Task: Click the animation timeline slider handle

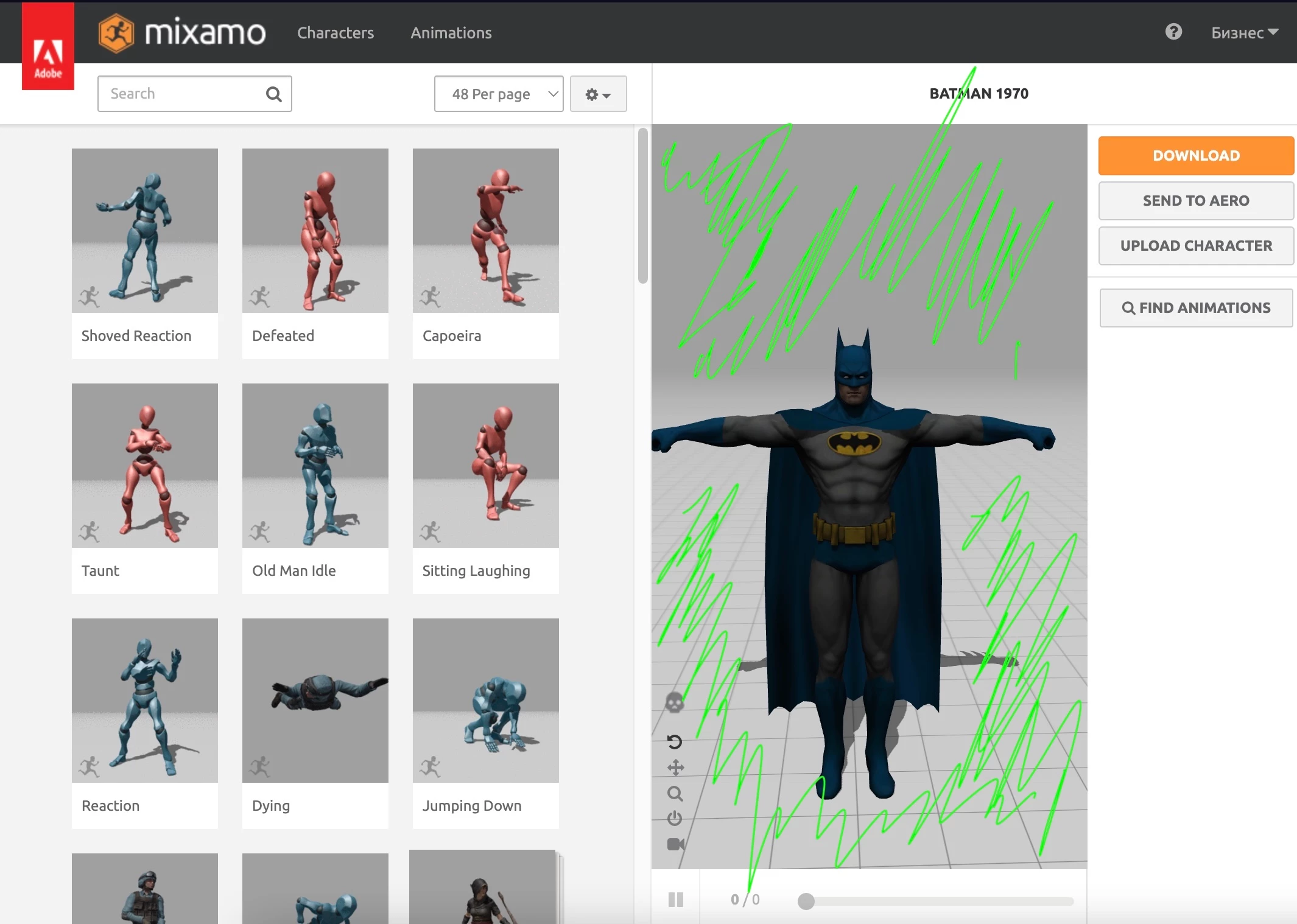Action: pyautogui.click(x=806, y=901)
